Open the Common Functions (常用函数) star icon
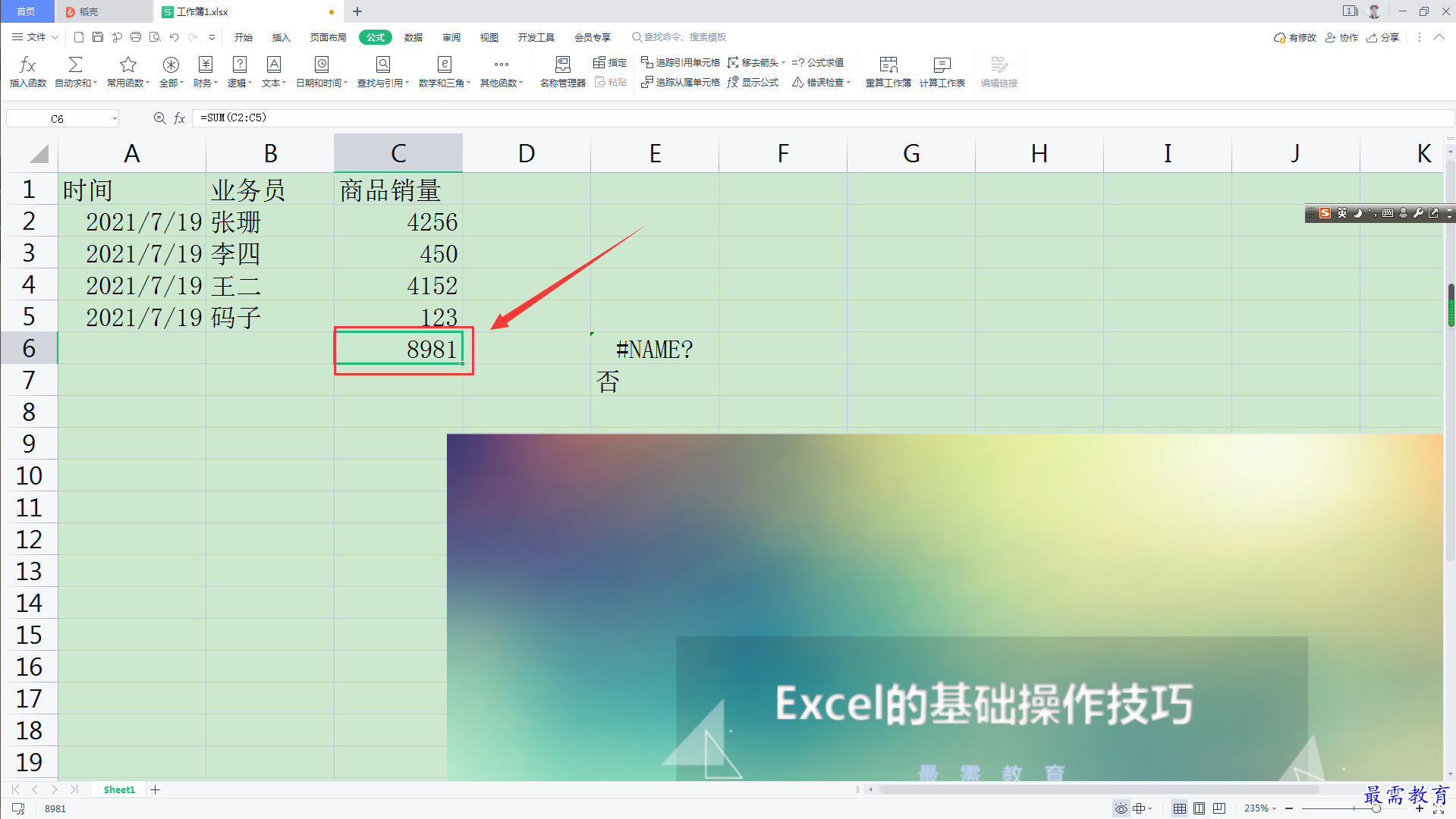 point(128,65)
